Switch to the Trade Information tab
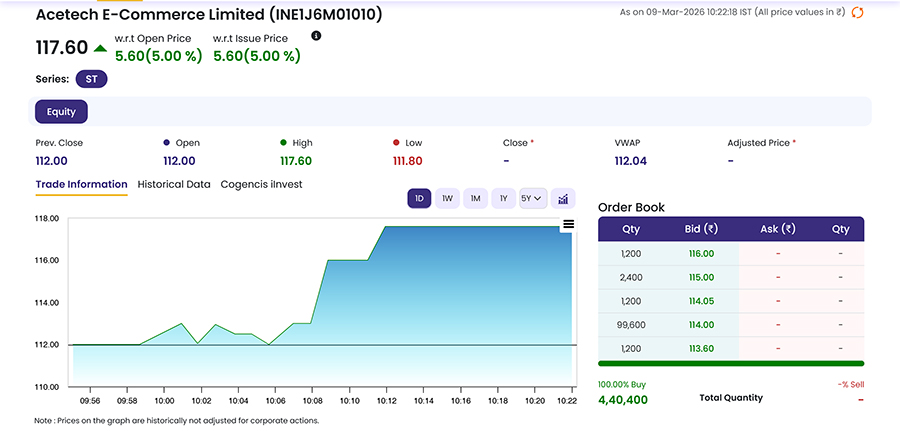The width and height of the screenshot is (900, 431). click(x=82, y=184)
